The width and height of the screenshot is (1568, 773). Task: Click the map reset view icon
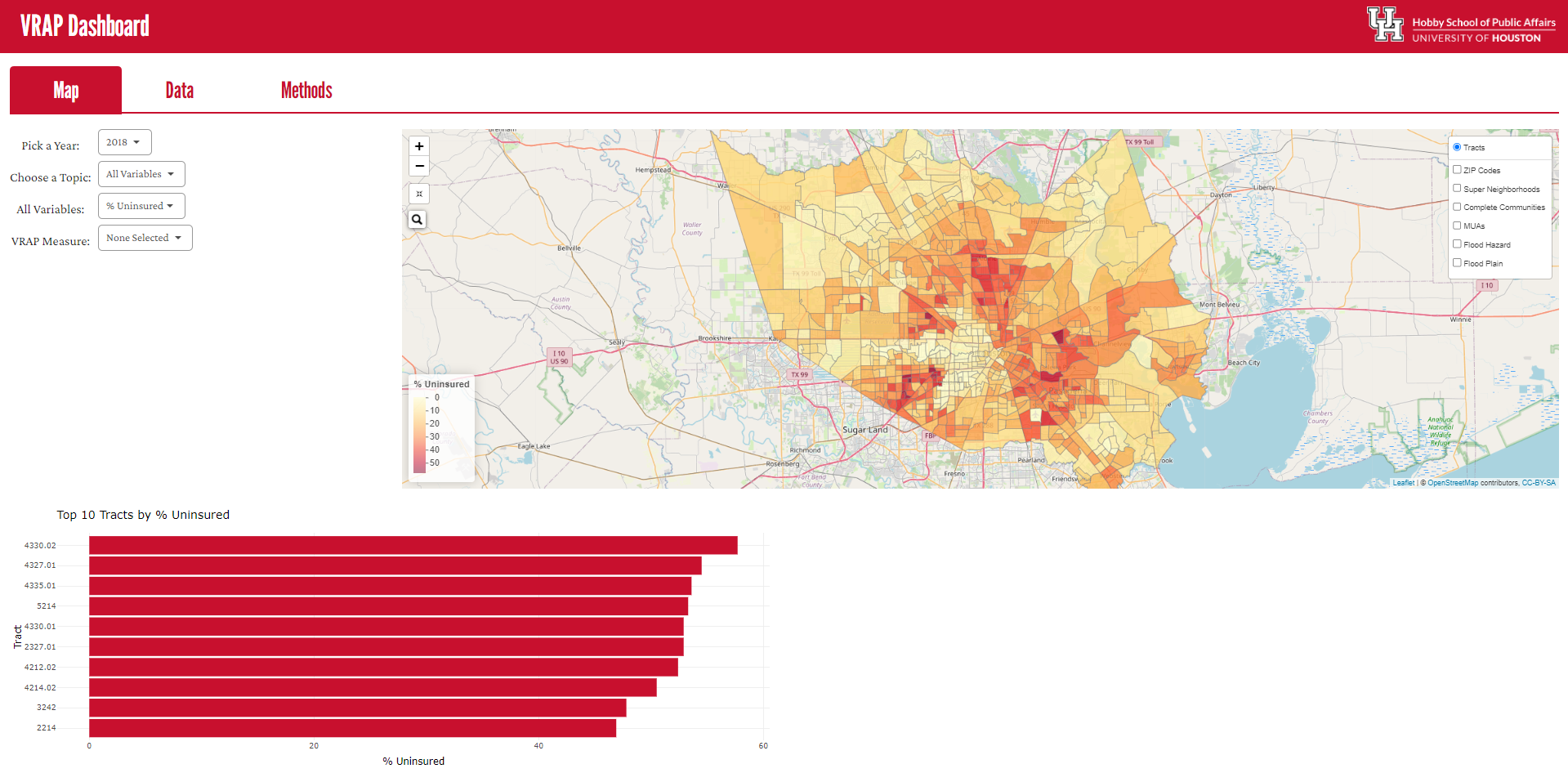(x=419, y=194)
